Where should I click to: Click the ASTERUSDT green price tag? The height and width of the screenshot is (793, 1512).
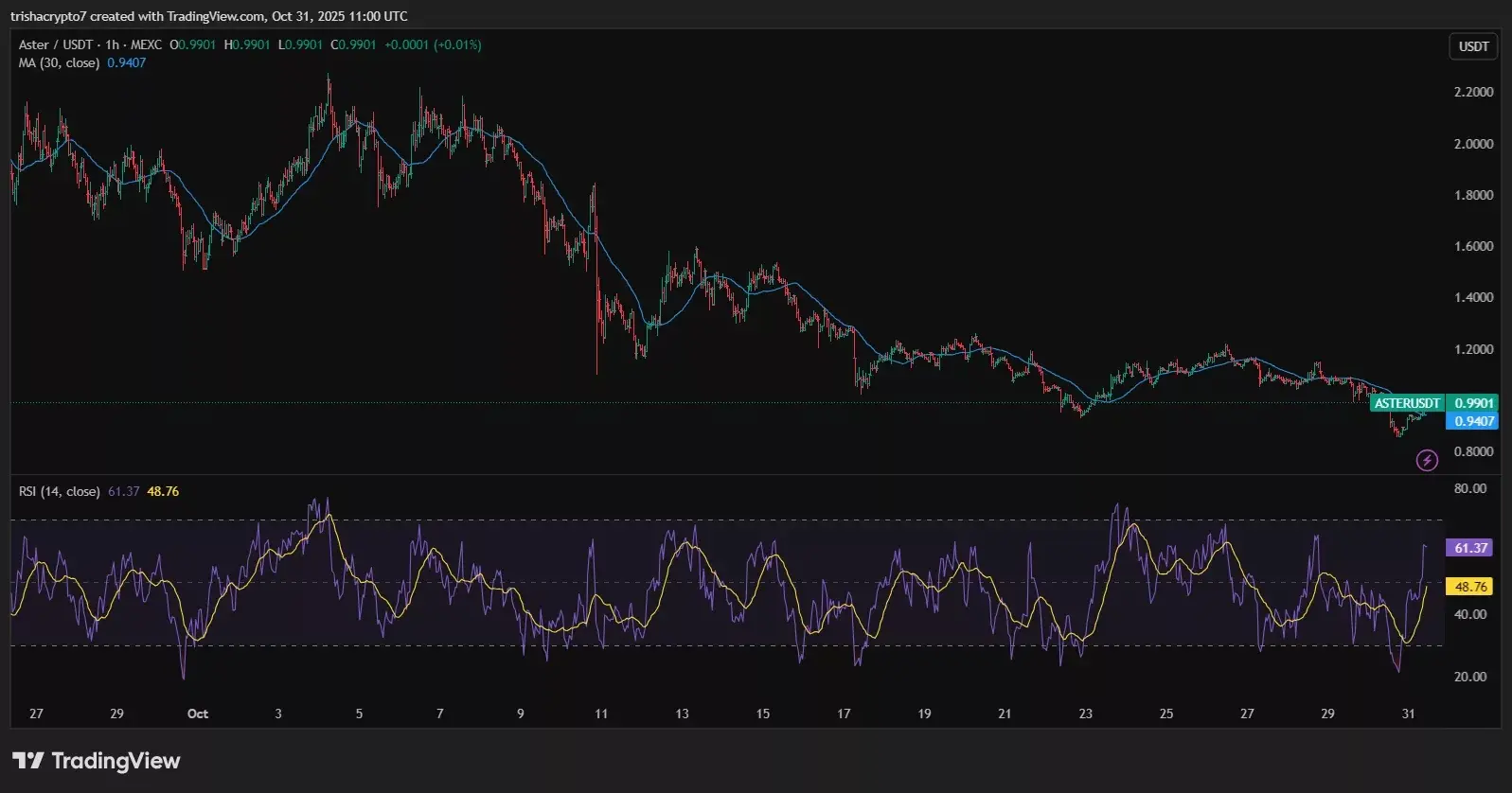(1407, 403)
